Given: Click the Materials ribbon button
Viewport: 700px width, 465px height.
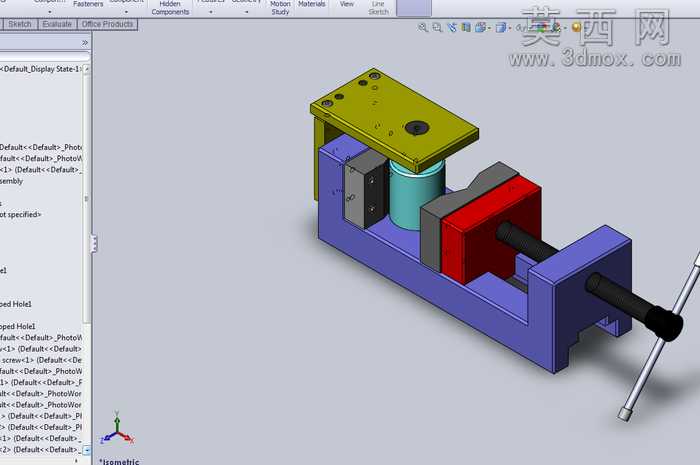Looking at the screenshot, I should (x=312, y=4).
